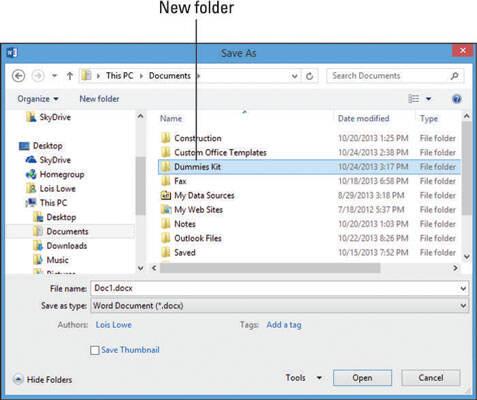
Task: Click the Refresh button in address bar
Action: point(310,76)
